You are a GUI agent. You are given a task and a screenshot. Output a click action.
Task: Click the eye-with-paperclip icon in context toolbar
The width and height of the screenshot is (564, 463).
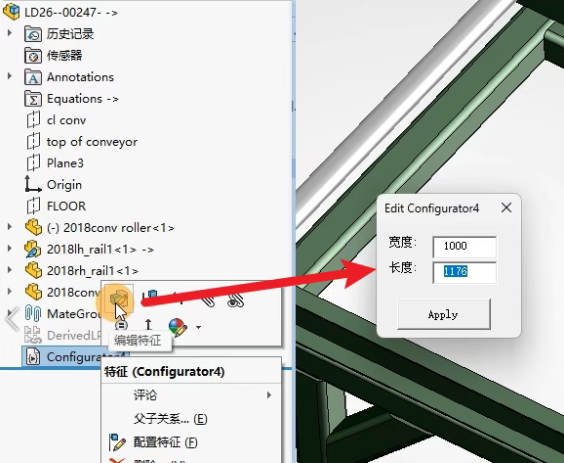(236, 301)
